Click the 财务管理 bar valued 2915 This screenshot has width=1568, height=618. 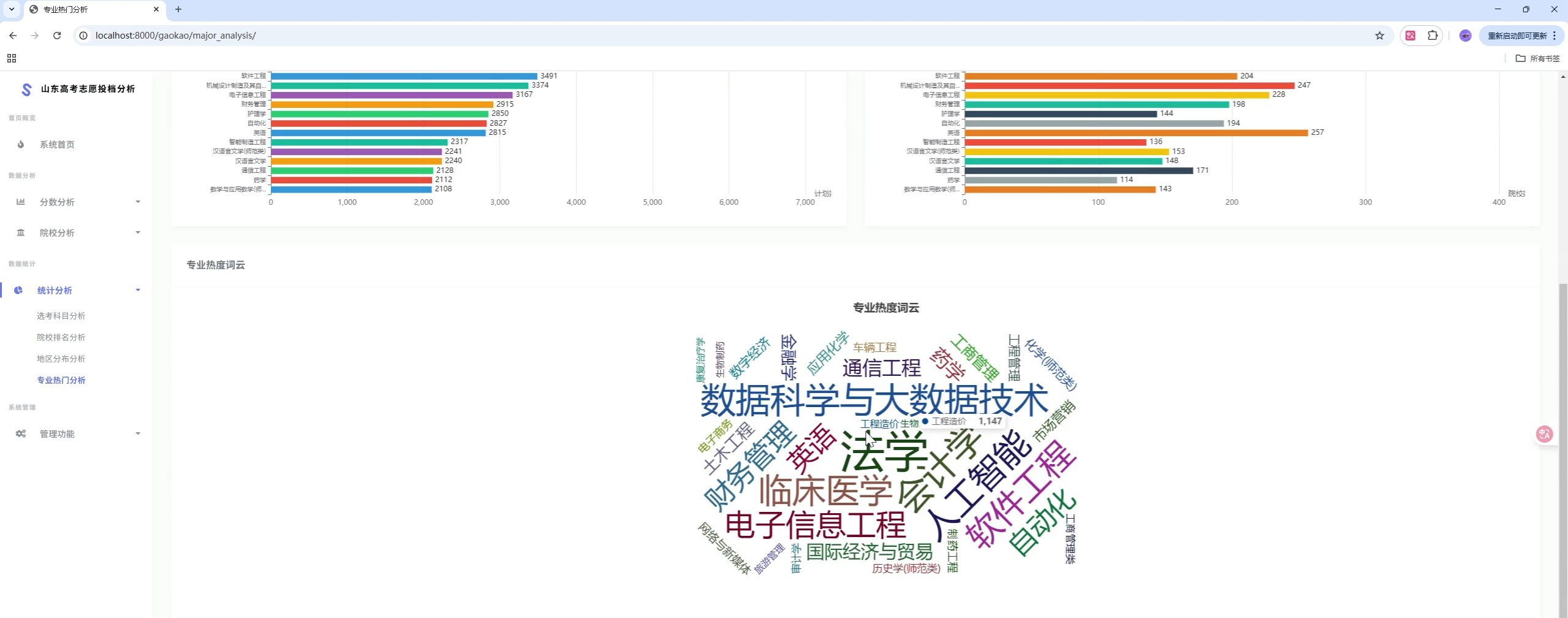pyautogui.click(x=382, y=104)
